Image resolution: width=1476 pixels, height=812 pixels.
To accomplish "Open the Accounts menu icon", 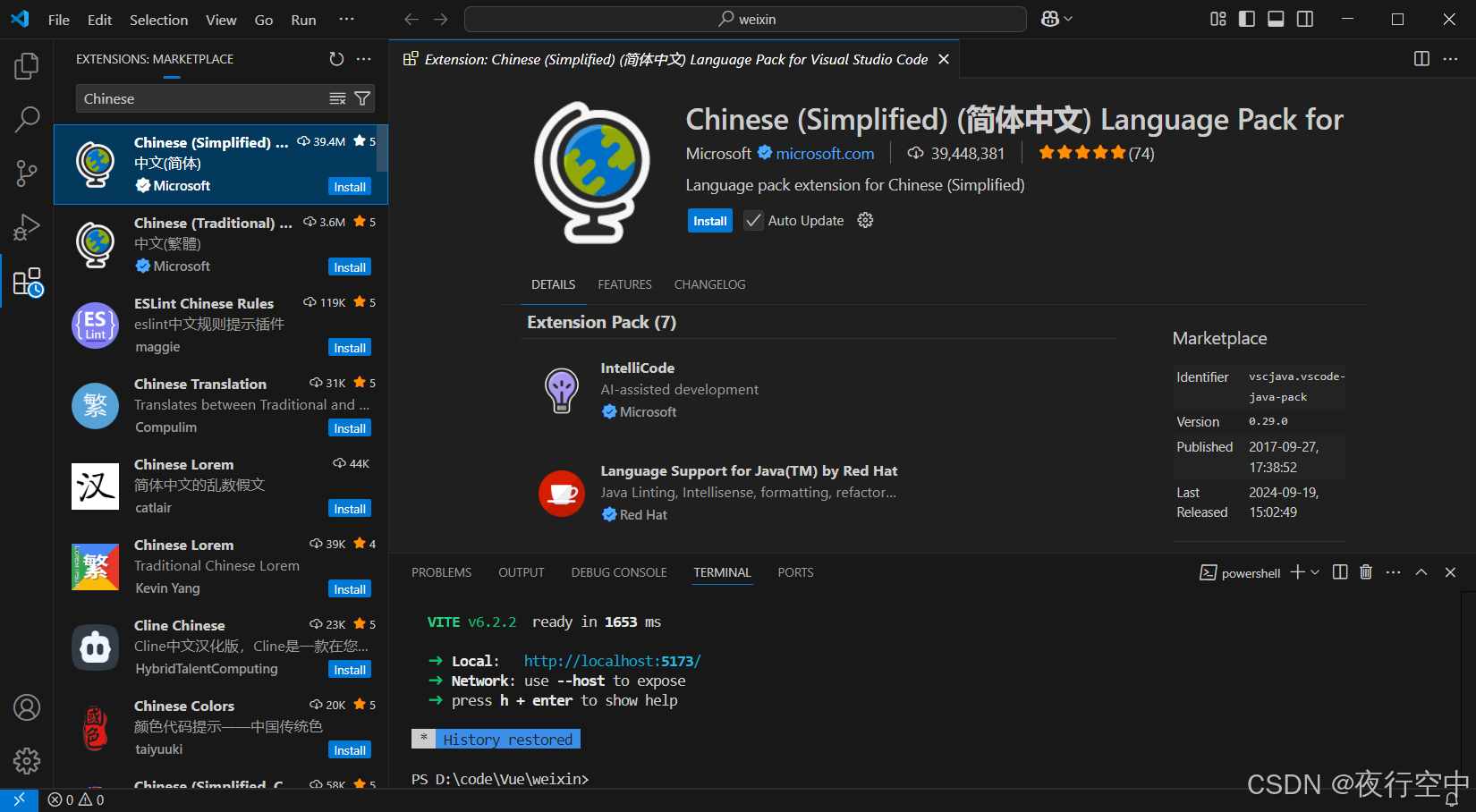I will pyautogui.click(x=27, y=707).
